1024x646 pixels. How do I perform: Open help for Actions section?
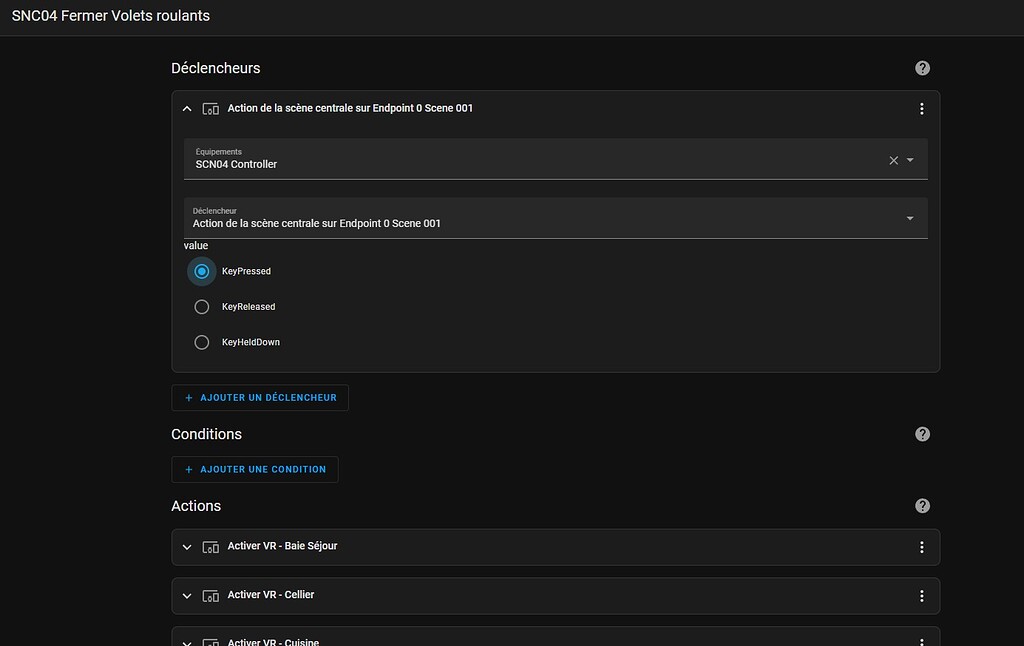[922, 506]
